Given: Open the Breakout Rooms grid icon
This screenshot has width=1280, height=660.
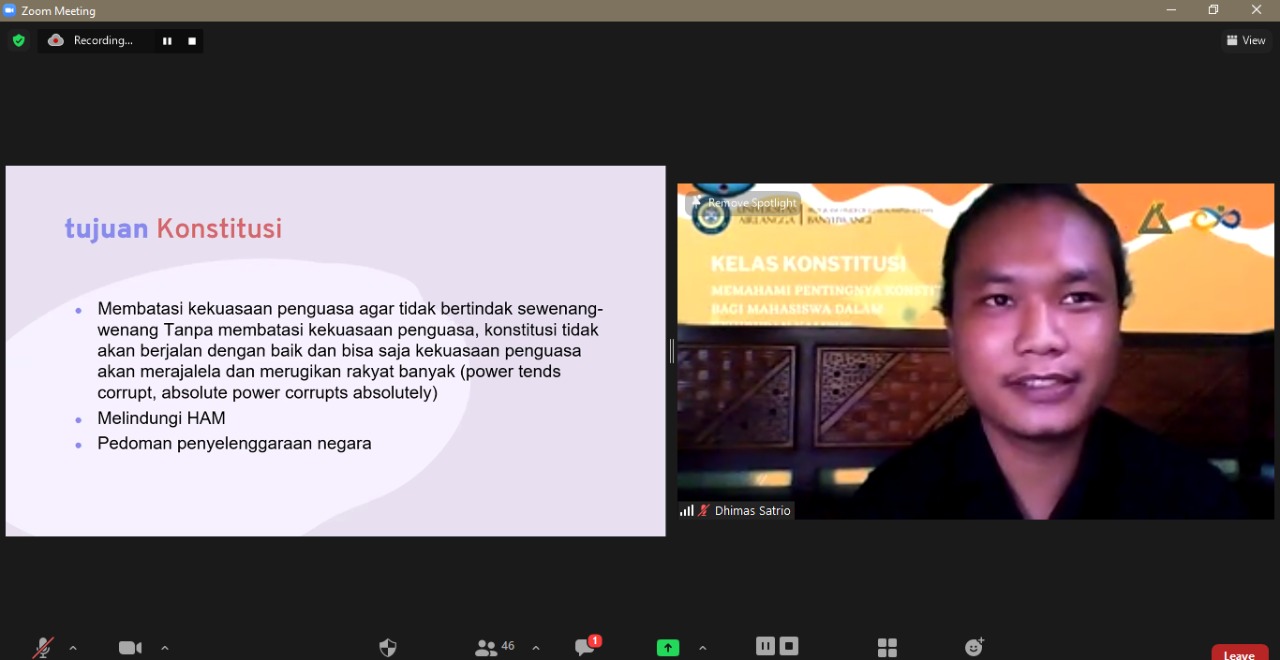Looking at the screenshot, I should point(887,648).
